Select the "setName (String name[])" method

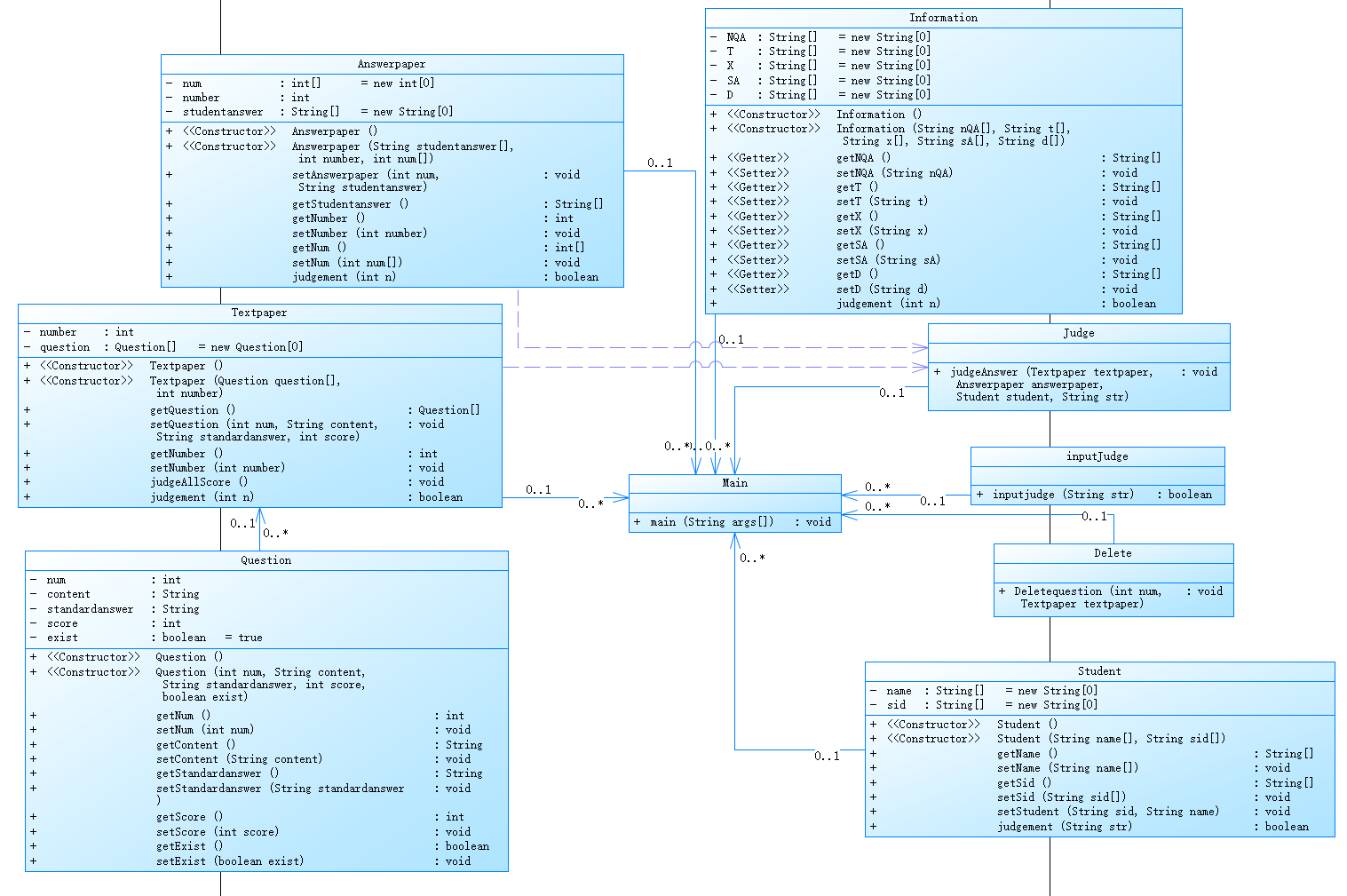(x=1067, y=768)
